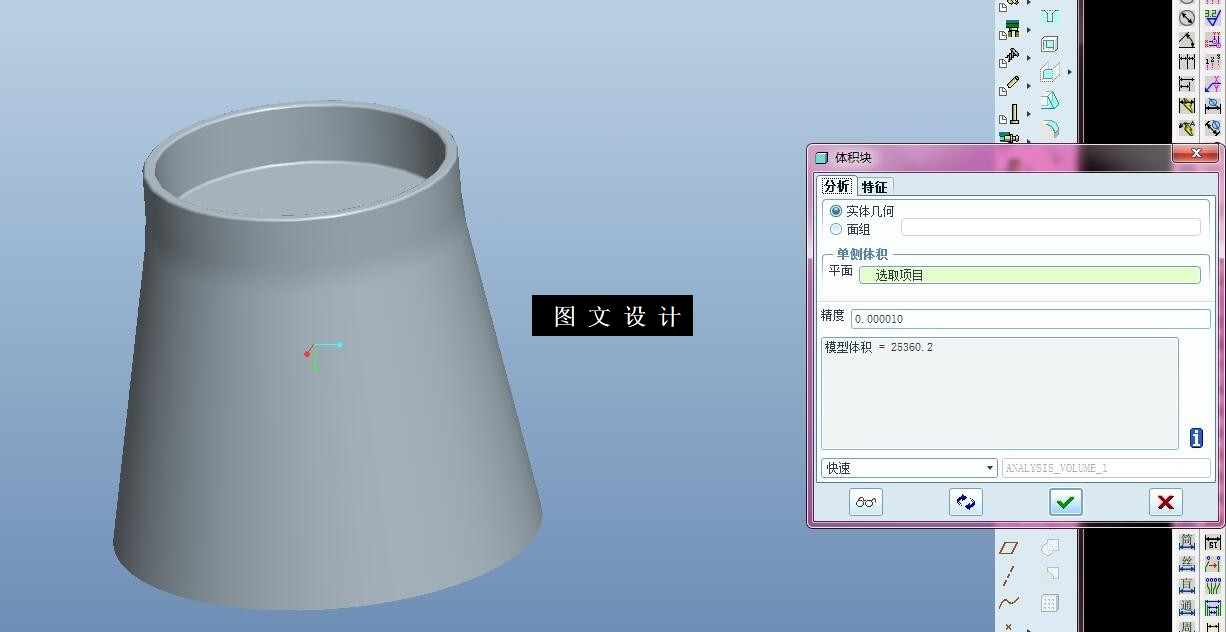The width and height of the screenshot is (1226, 632).
Task: Select the Extrude tool on the right toolbar
Action: 1050,43
